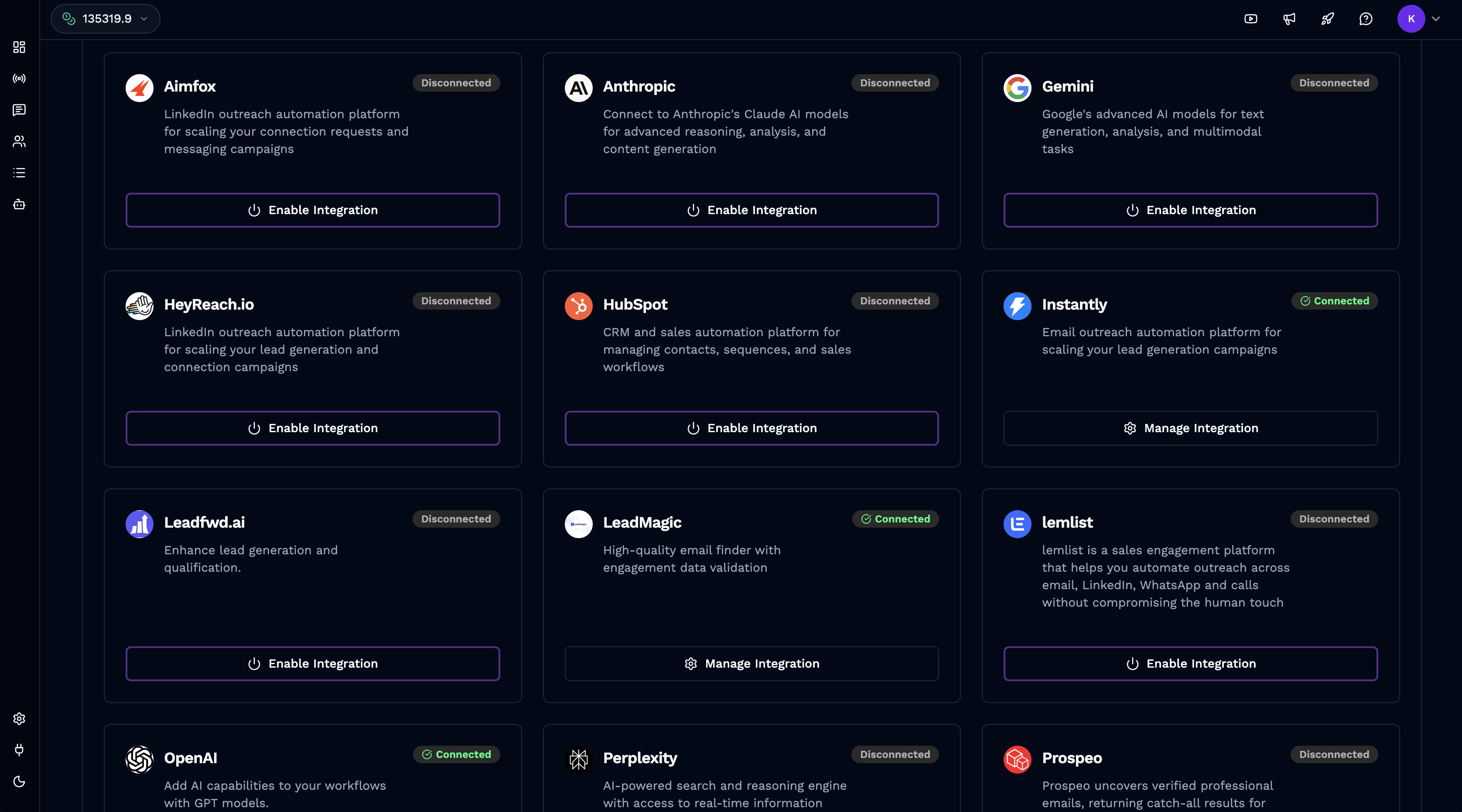Click the Connected badge on OpenAI card
This screenshot has height=812, width=1462.
[x=456, y=754]
